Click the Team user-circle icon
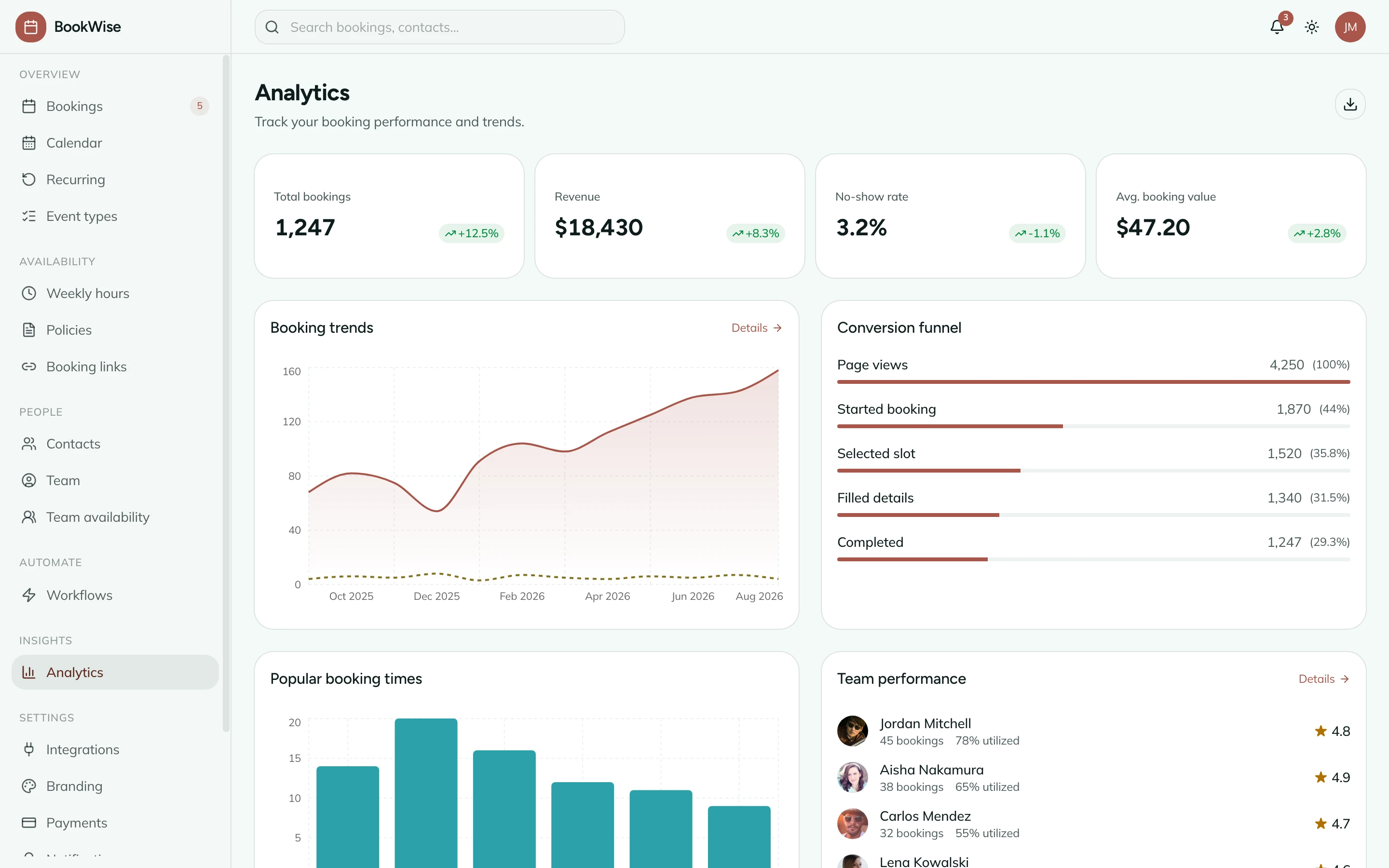The image size is (1389, 868). (29, 480)
